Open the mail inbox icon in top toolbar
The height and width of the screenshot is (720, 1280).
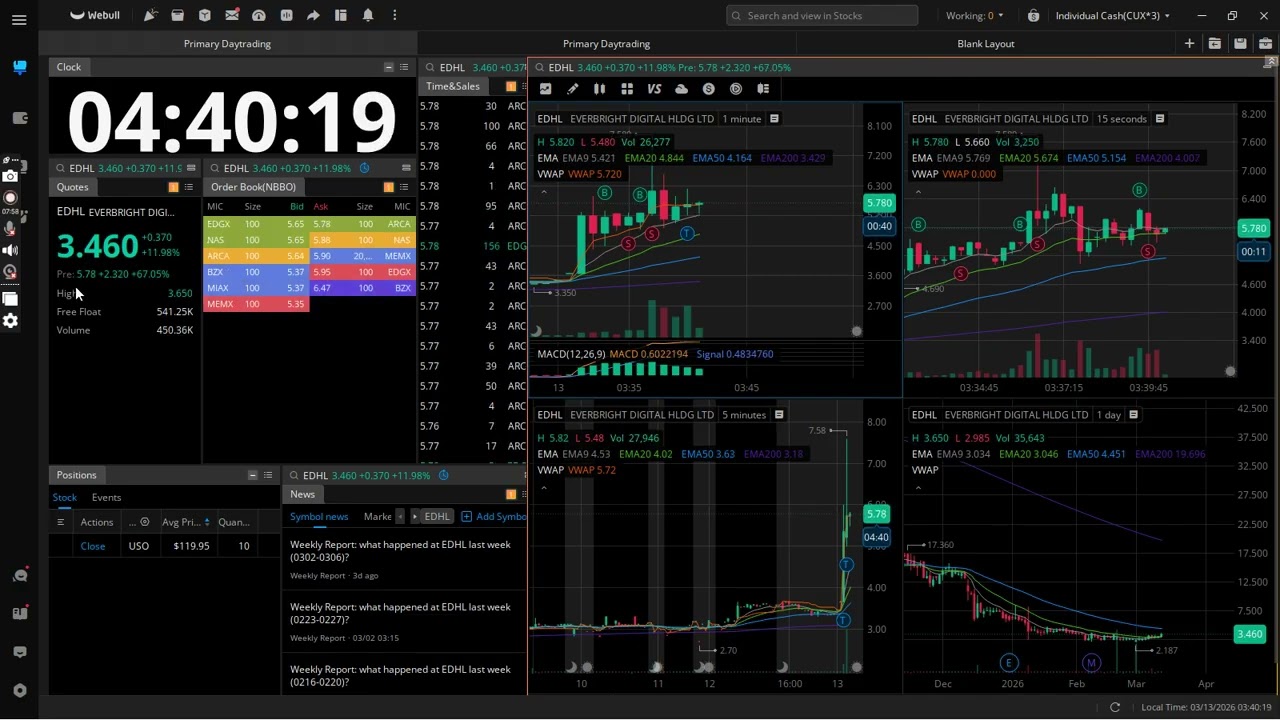[x=232, y=15]
